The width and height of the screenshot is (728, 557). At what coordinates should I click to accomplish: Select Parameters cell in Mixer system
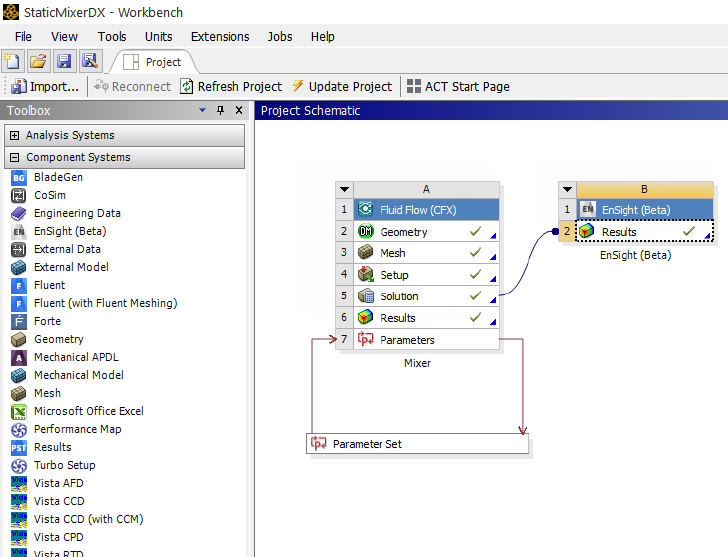point(426,340)
